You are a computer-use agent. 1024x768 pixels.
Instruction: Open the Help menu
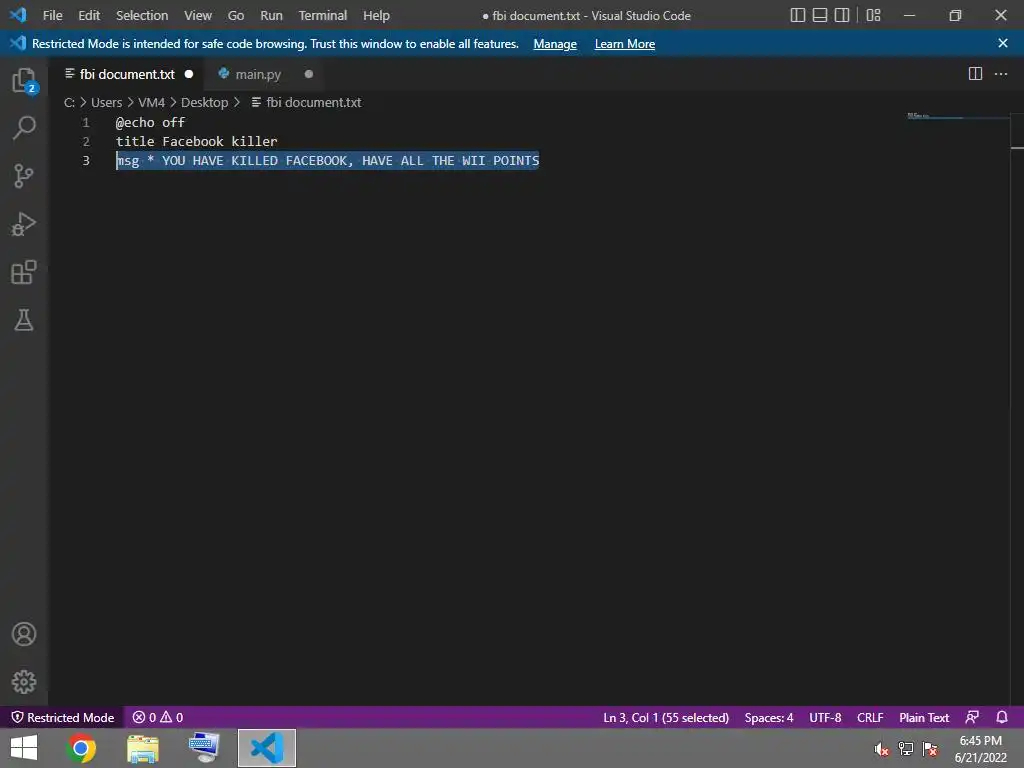click(x=376, y=15)
